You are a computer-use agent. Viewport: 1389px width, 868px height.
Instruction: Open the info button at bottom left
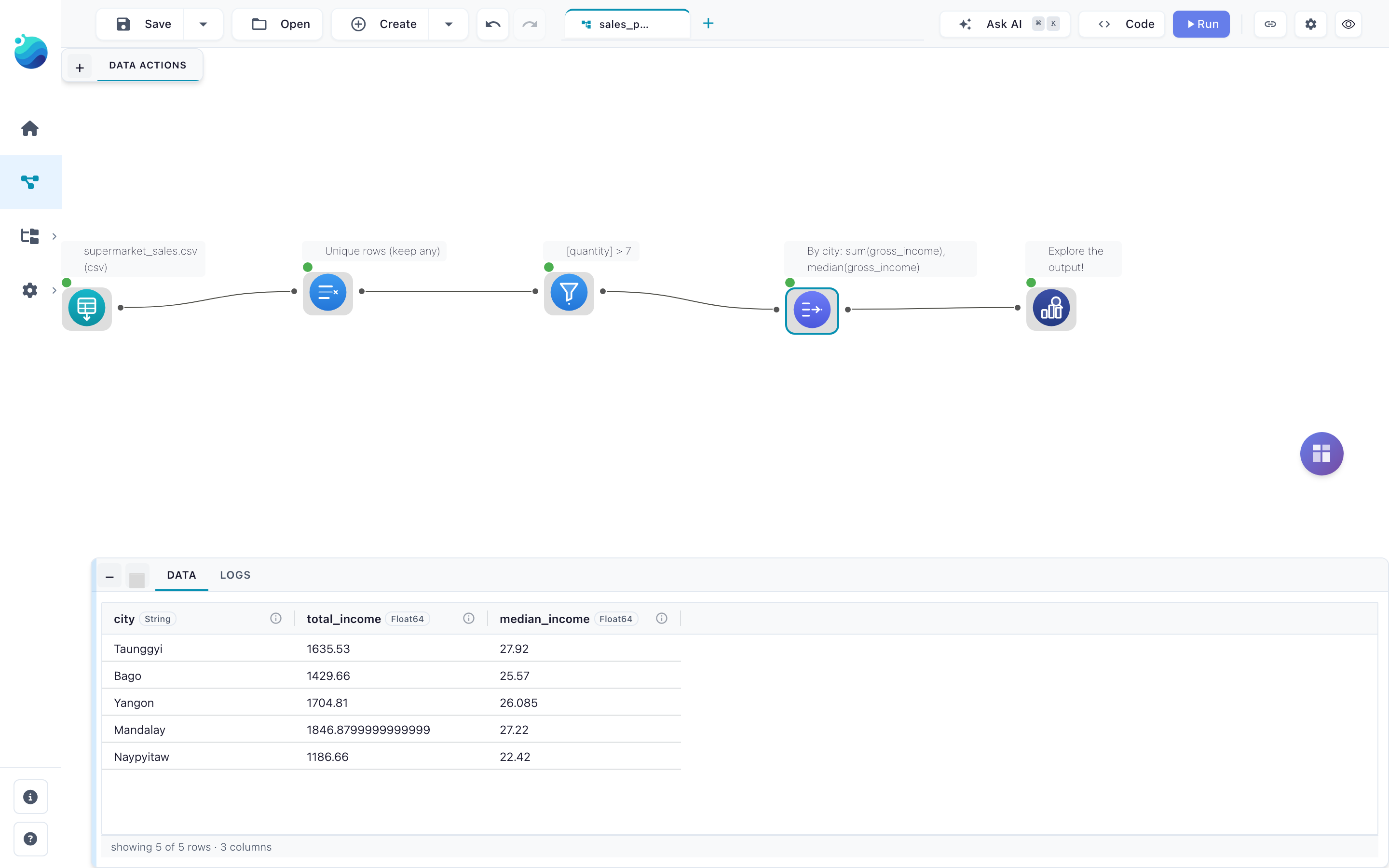(x=30, y=797)
